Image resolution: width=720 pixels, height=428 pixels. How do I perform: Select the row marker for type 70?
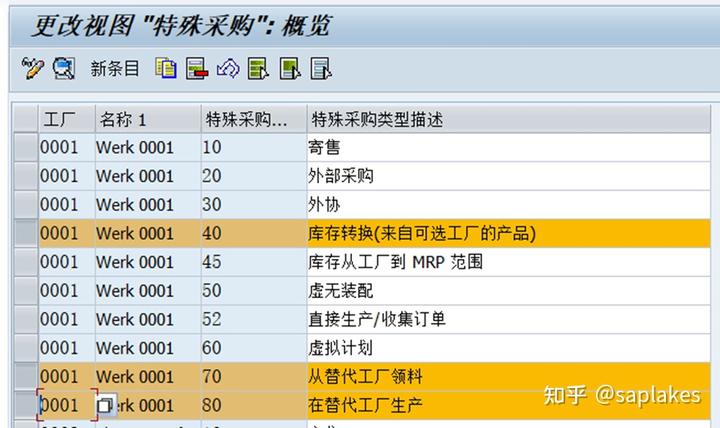(25, 377)
